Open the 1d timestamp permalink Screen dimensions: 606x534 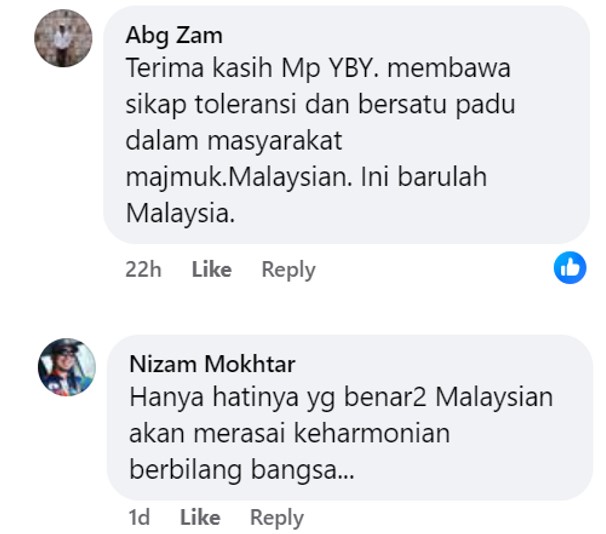tap(139, 517)
